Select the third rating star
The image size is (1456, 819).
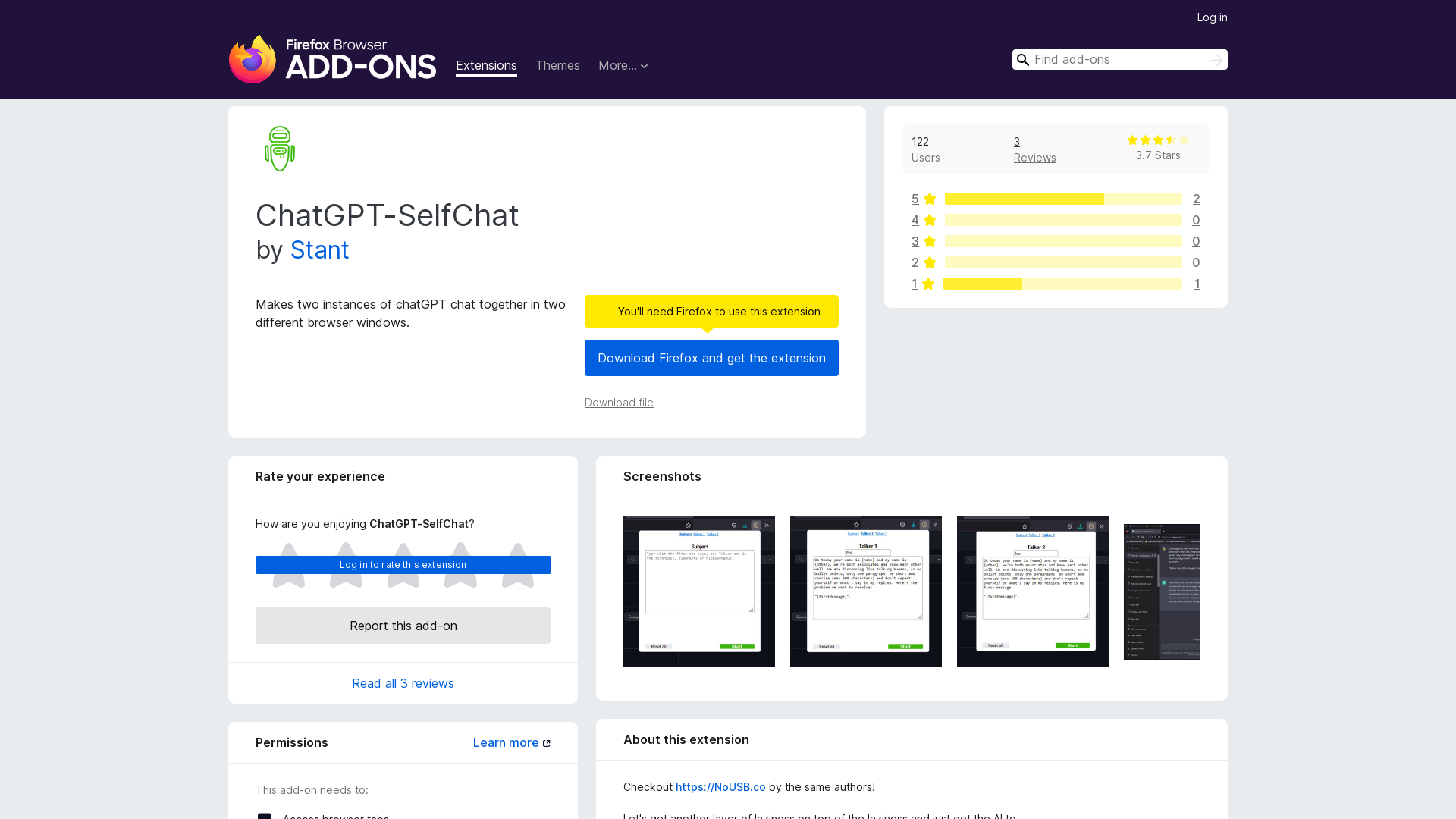[x=403, y=565]
